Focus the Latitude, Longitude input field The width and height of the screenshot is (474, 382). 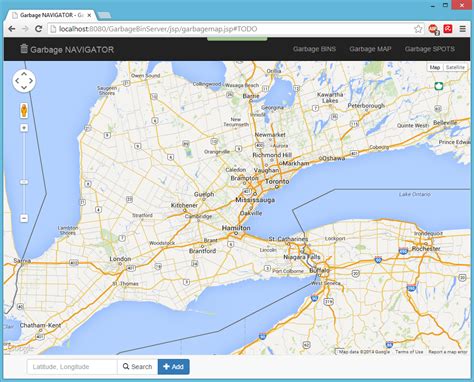coord(72,367)
